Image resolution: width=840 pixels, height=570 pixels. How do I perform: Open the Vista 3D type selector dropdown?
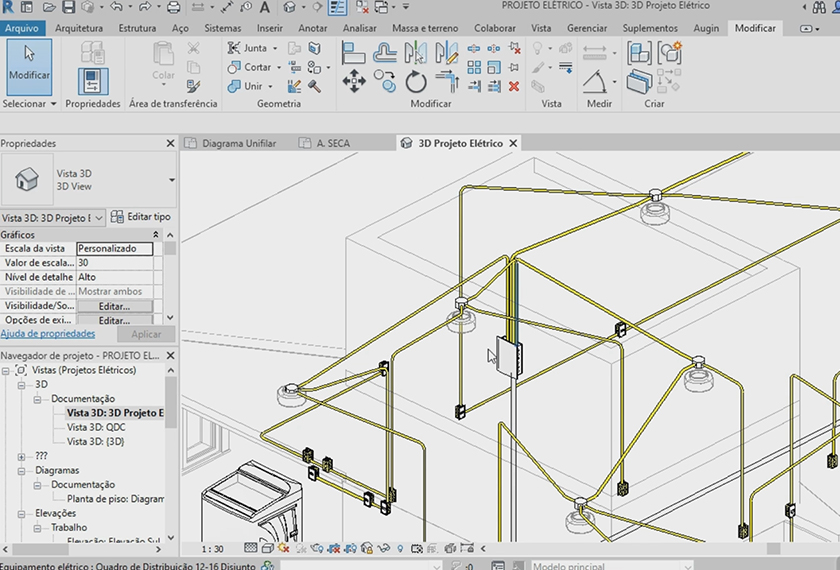click(171, 180)
